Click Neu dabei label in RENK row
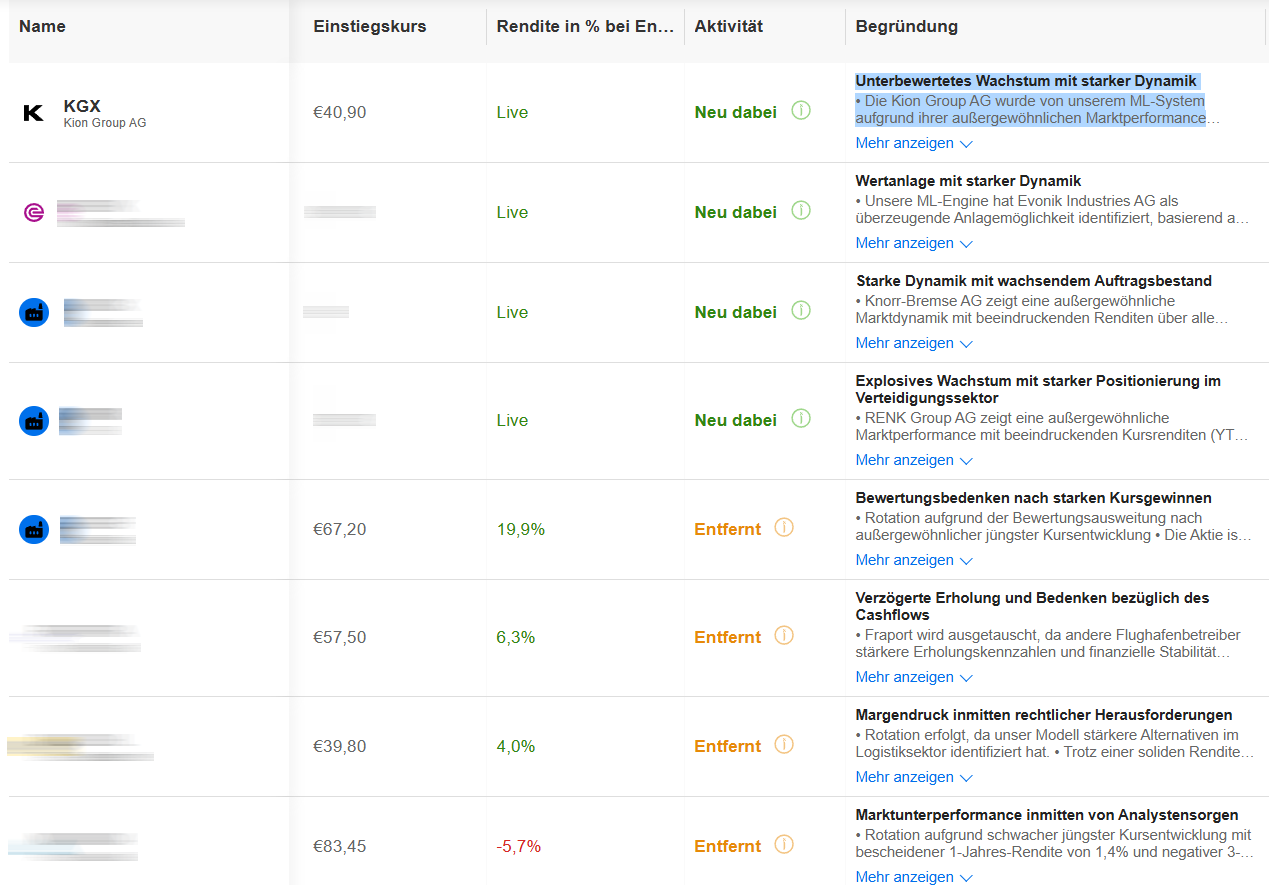1269x885 pixels. [x=736, y=420]
